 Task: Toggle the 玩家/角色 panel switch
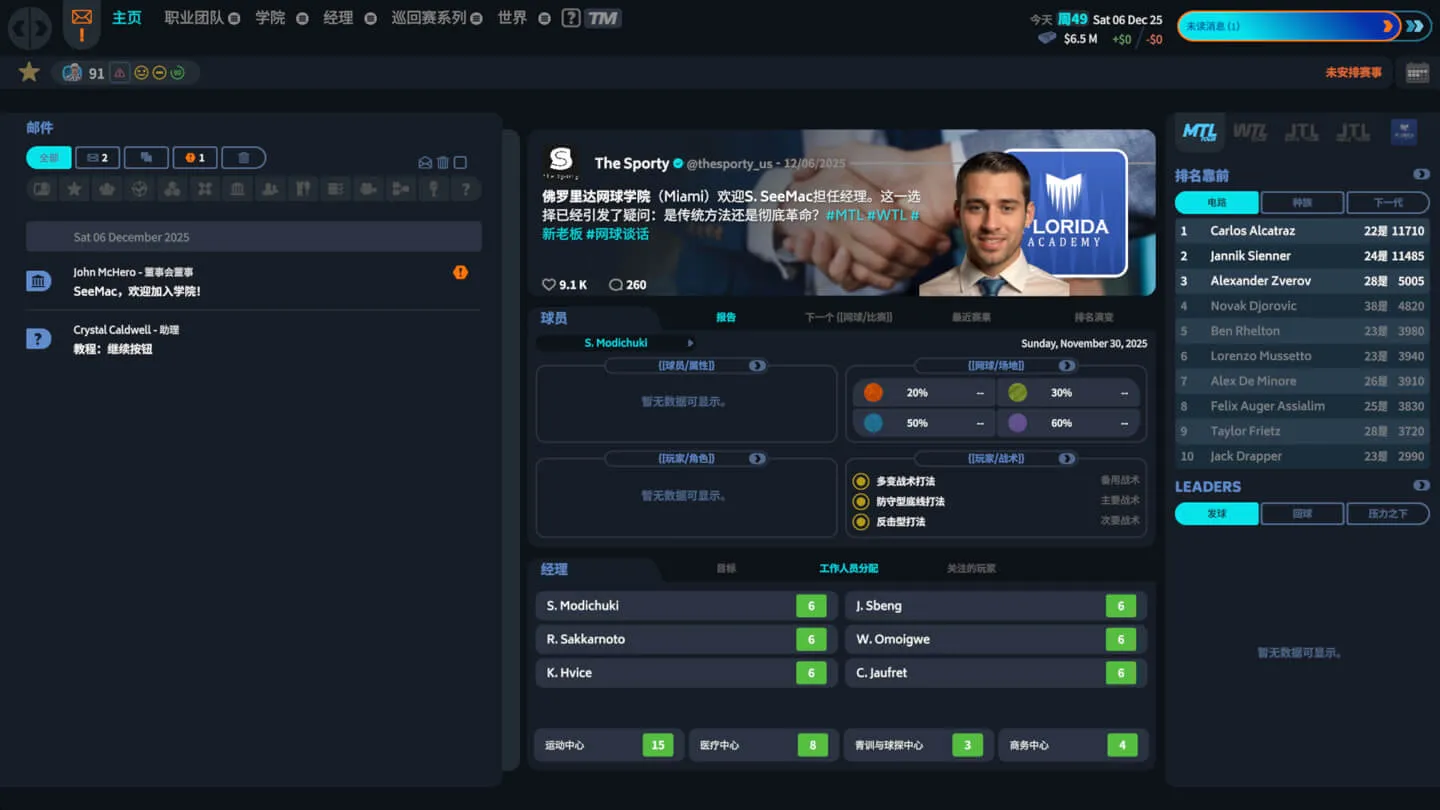757,459
